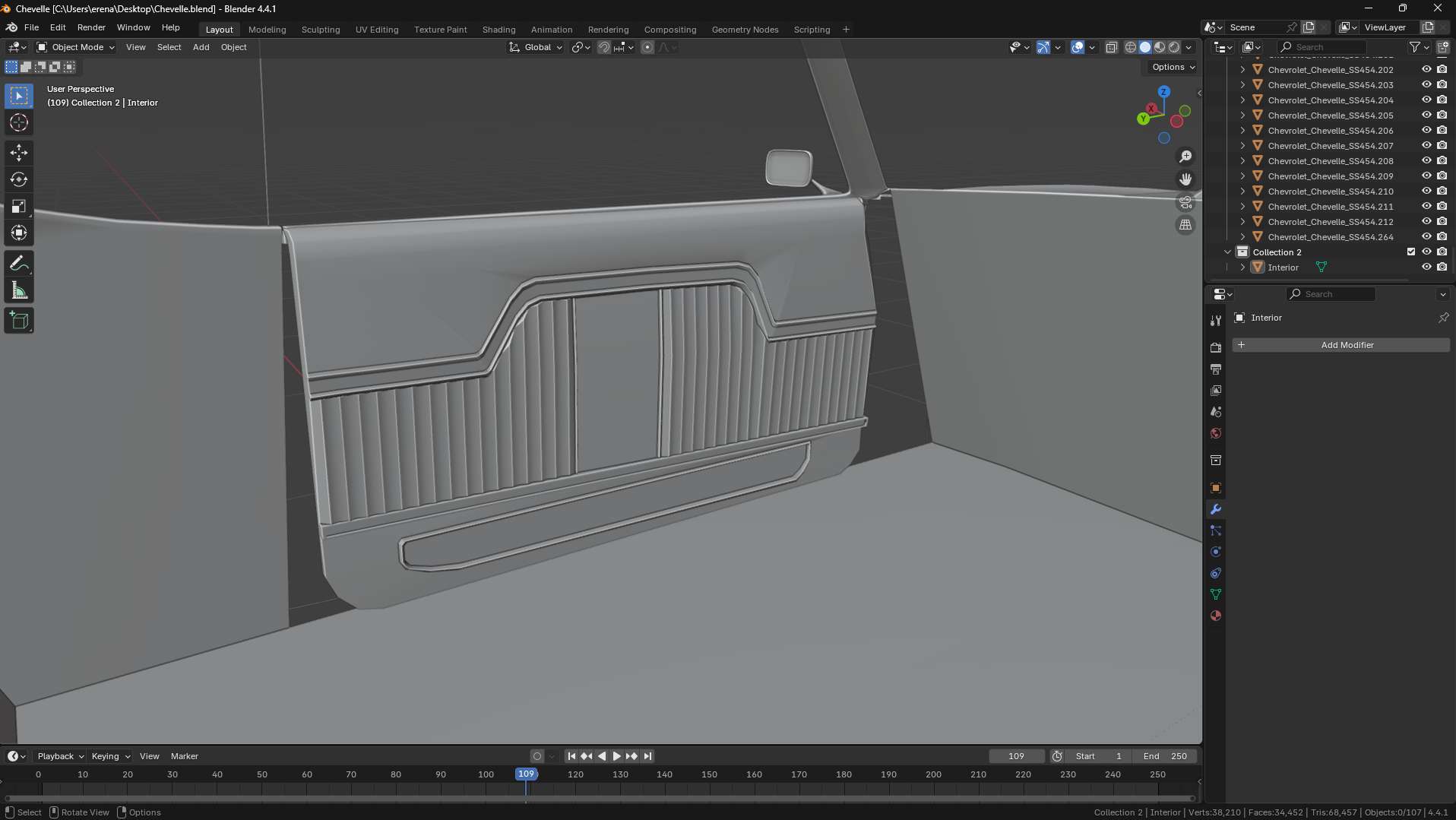Uncheck Collection 2 exclude checkbox

[1411, 252]
